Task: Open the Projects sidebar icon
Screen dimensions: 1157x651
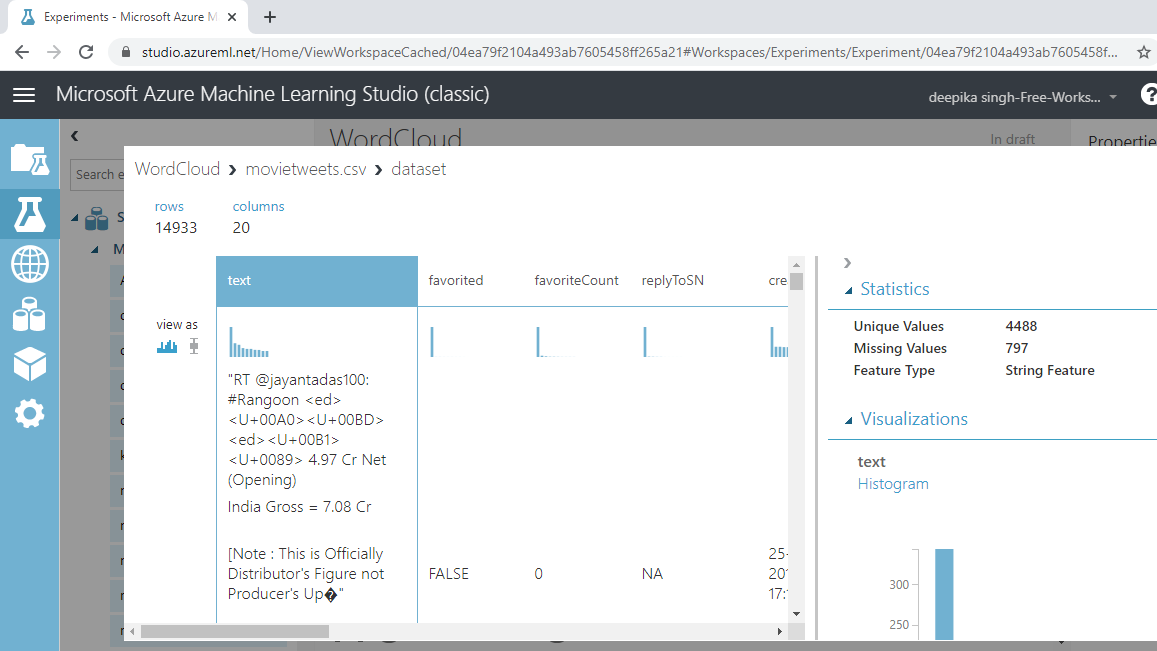Action: pyautogui.click(x=30, y=159)
